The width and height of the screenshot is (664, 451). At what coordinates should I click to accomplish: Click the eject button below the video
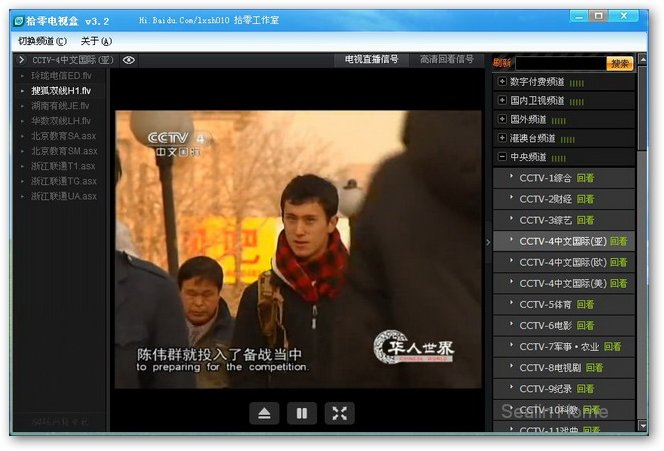(x=264, y=413)
